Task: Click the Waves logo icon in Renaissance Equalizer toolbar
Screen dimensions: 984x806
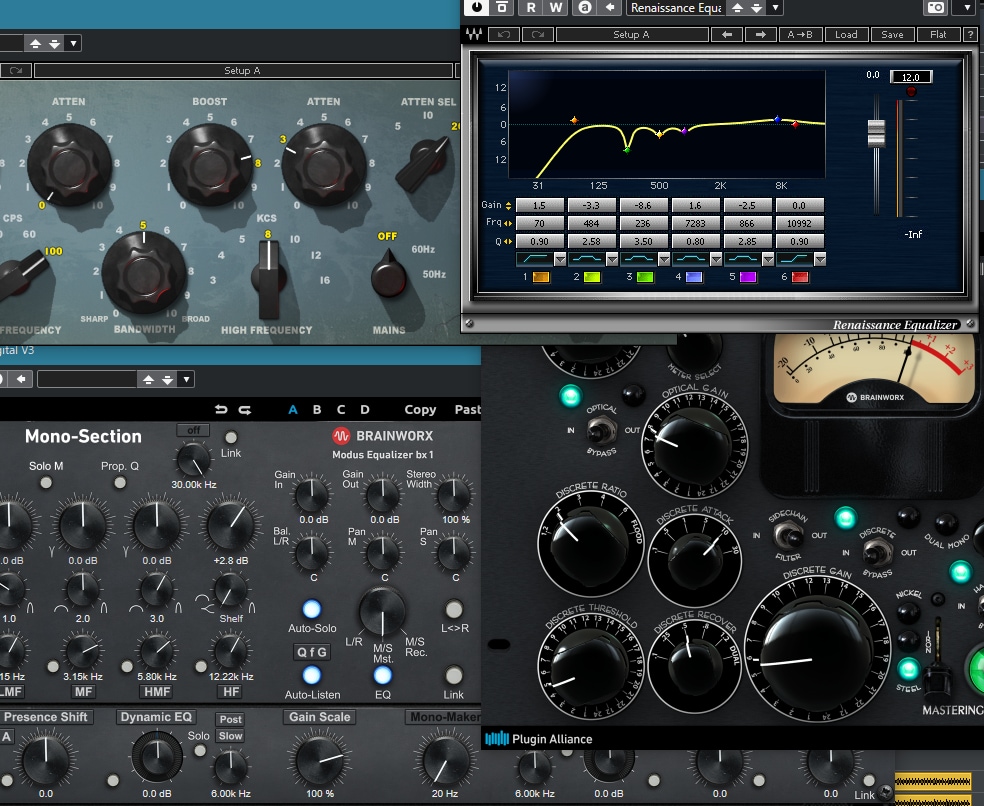Action: 474,35
